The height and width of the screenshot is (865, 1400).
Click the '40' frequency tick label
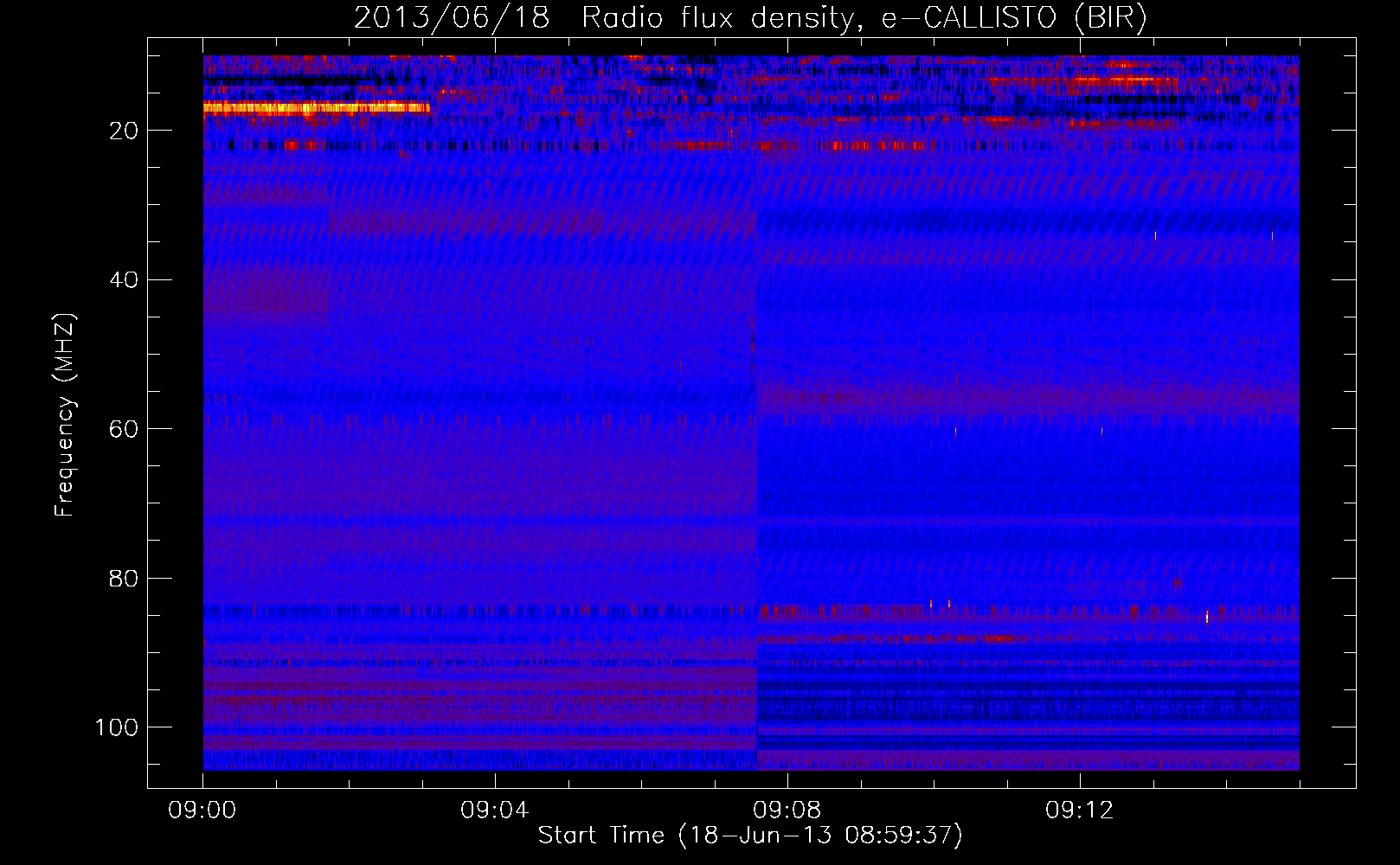tap(125, 279)
